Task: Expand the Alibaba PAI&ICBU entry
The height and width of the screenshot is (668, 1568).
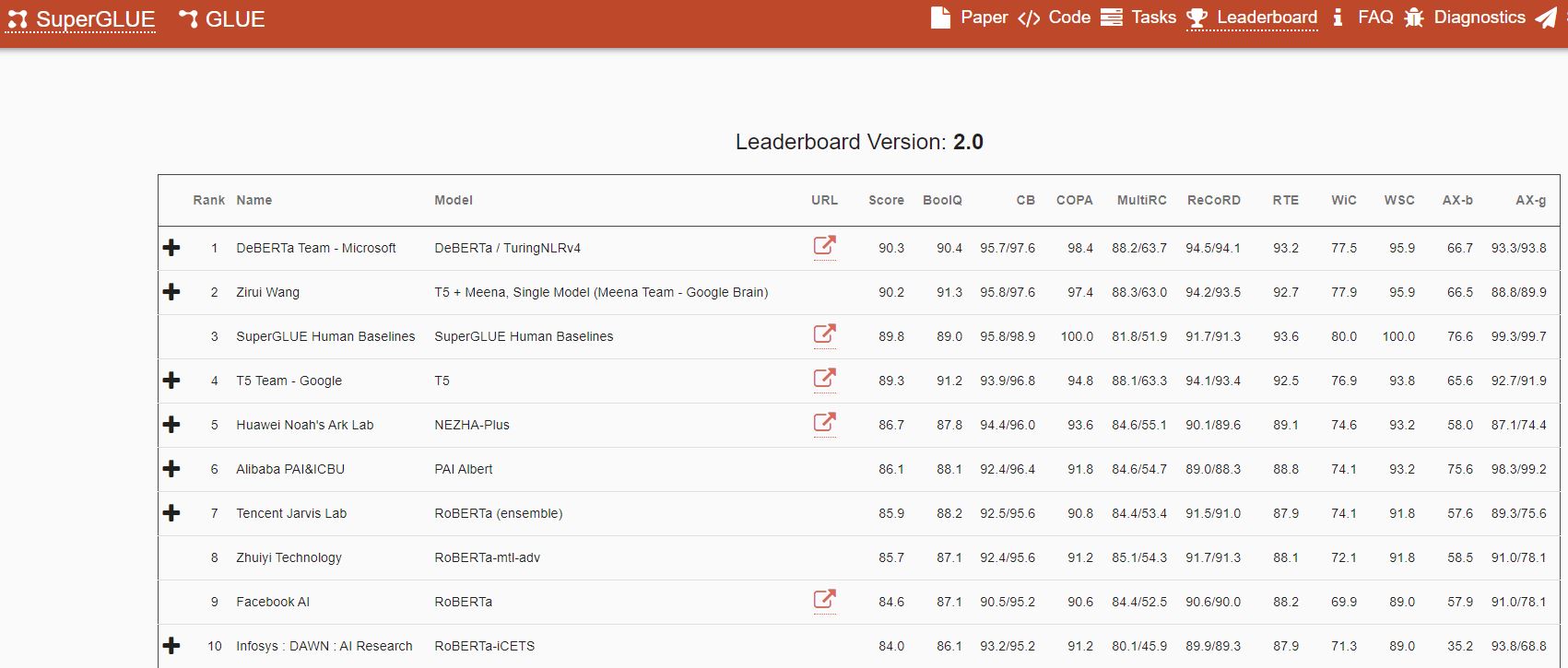Action: [x=171, y=469]
